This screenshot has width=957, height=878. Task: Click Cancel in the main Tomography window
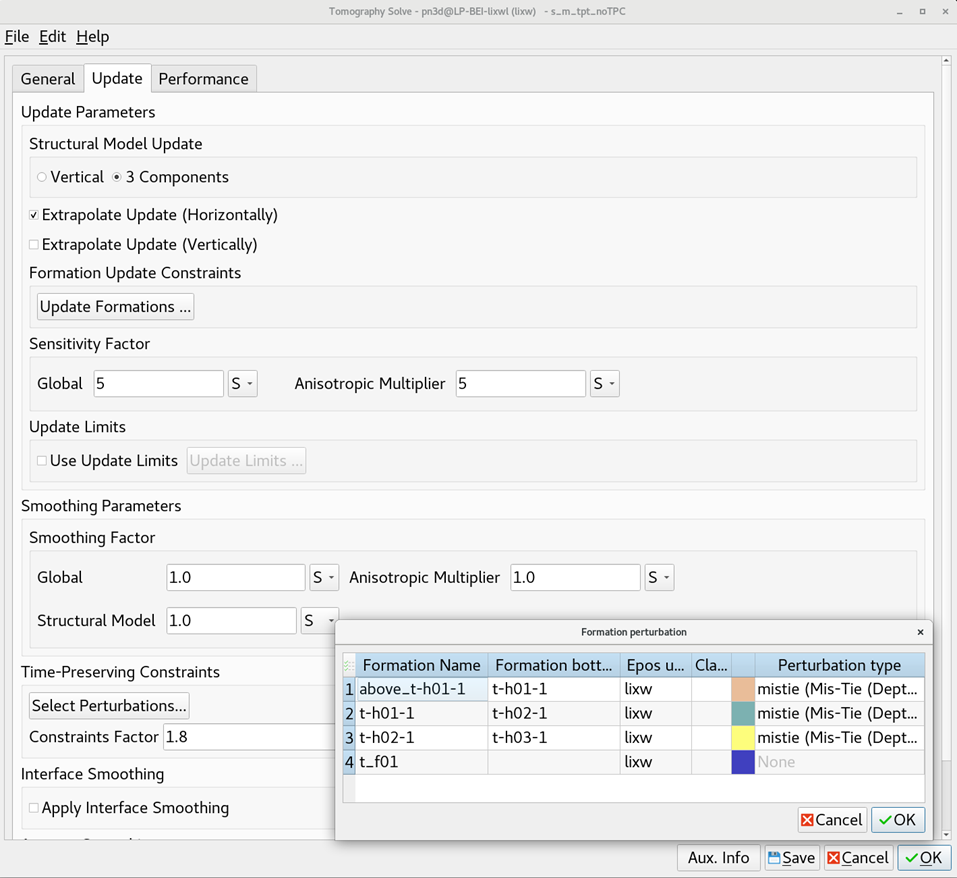click(x=859, y=858)
